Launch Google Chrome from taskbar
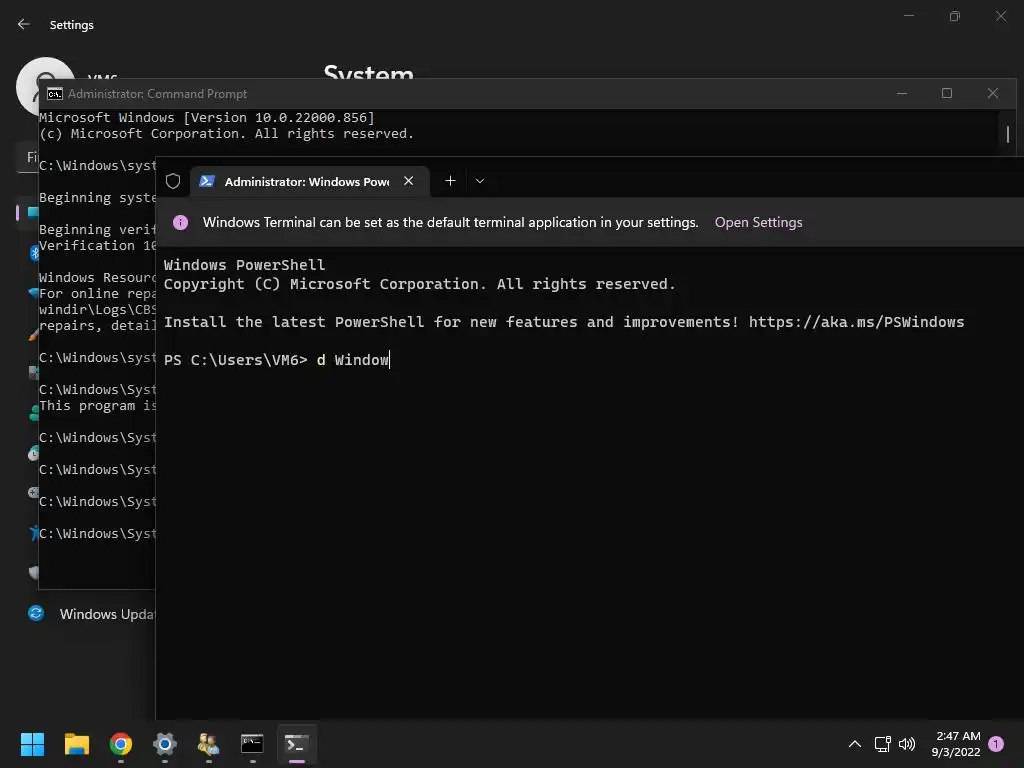The image size is (1024, 768). (x=121, y=744)
